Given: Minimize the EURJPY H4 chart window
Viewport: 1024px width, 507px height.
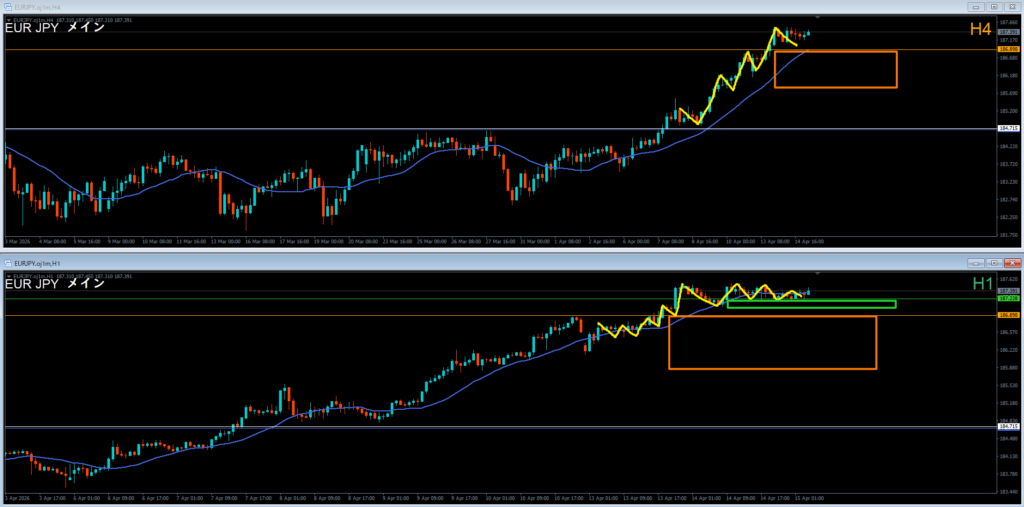Looking at the screenshot, I should pyautogui.click(x=976, y=7).
